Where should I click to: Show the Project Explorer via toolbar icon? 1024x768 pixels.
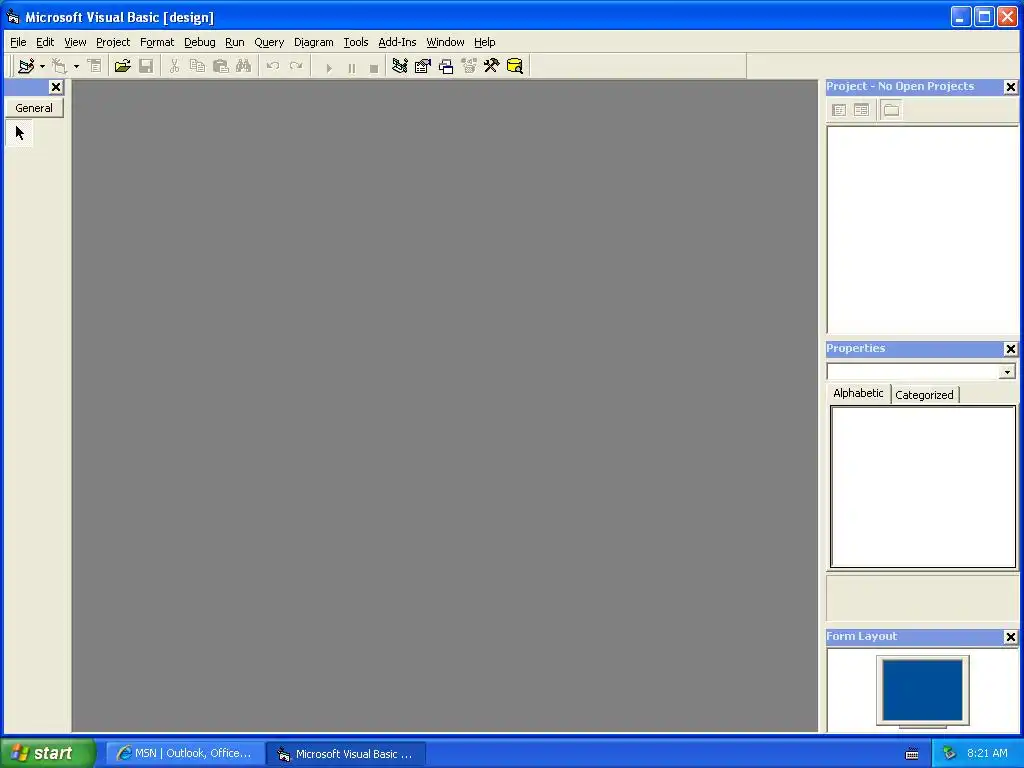coord(400,66)
